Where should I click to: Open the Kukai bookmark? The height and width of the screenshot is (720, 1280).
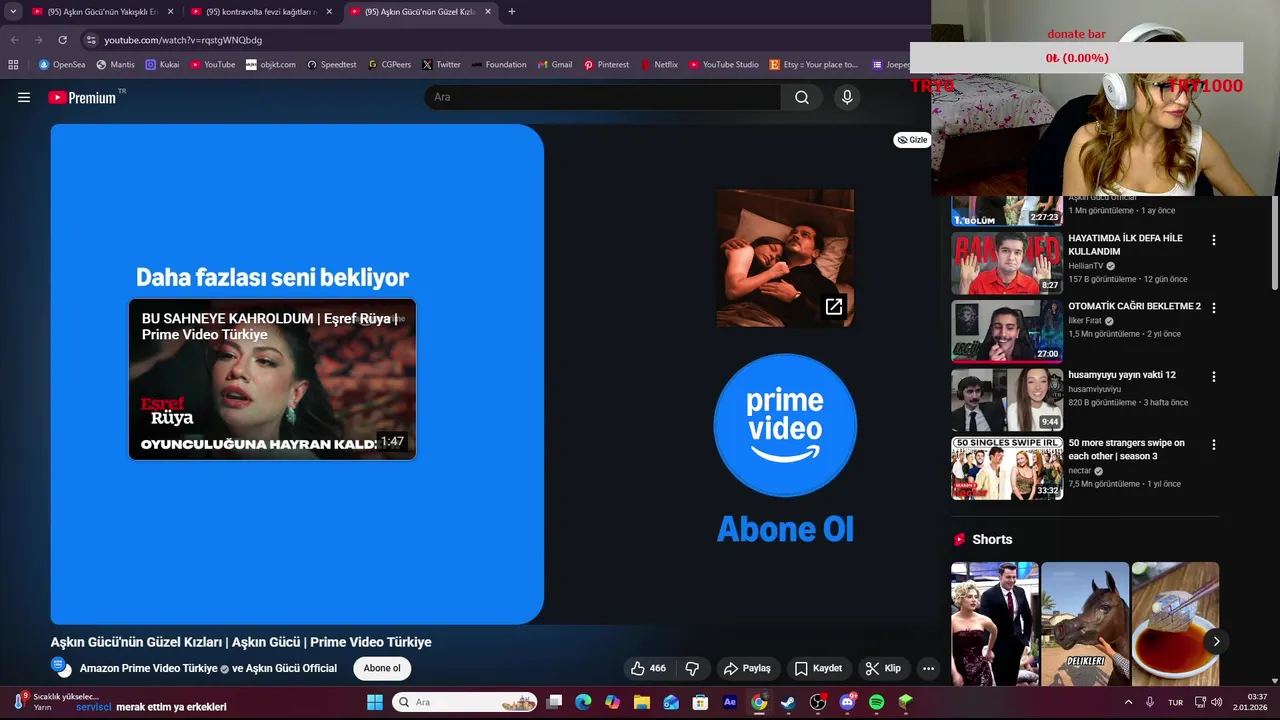[162, 64]
